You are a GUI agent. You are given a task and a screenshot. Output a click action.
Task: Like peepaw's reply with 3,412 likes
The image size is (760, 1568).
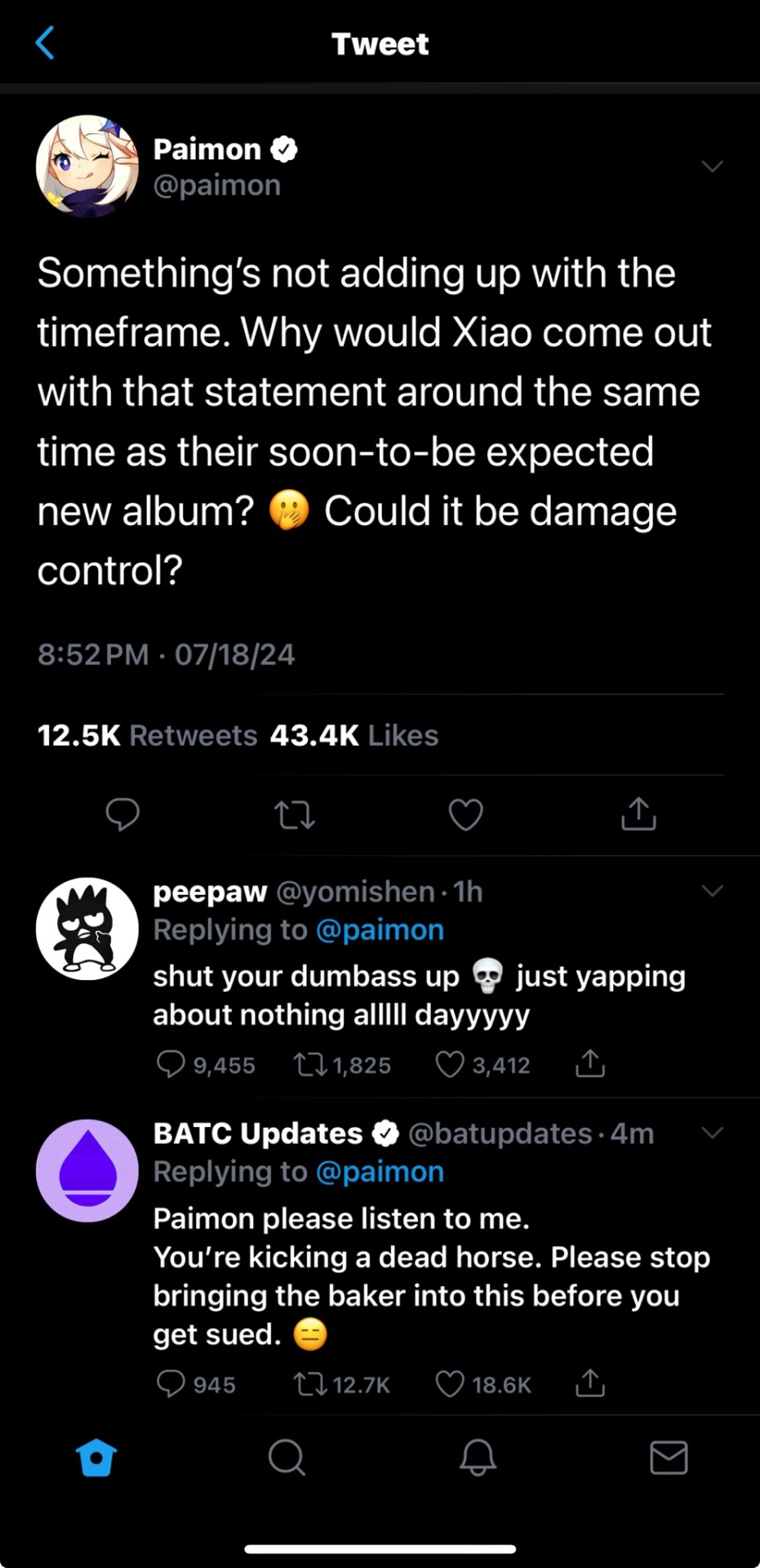[x=450, y=1064]
